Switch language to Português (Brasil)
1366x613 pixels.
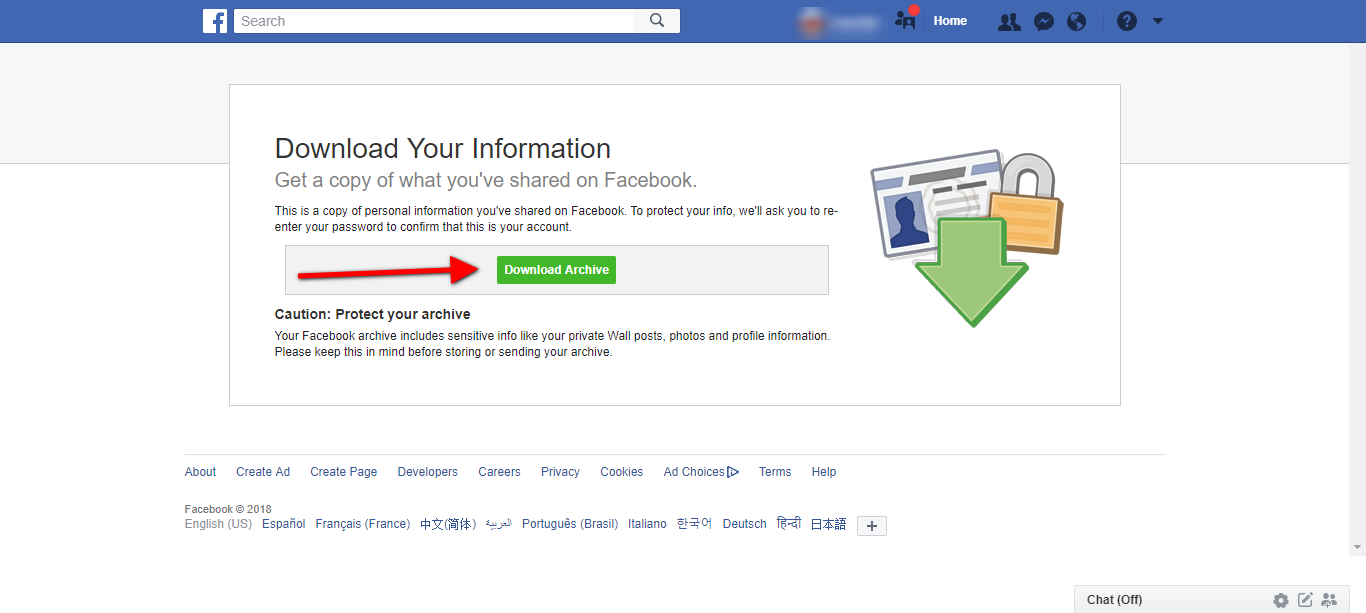point(570,524)
